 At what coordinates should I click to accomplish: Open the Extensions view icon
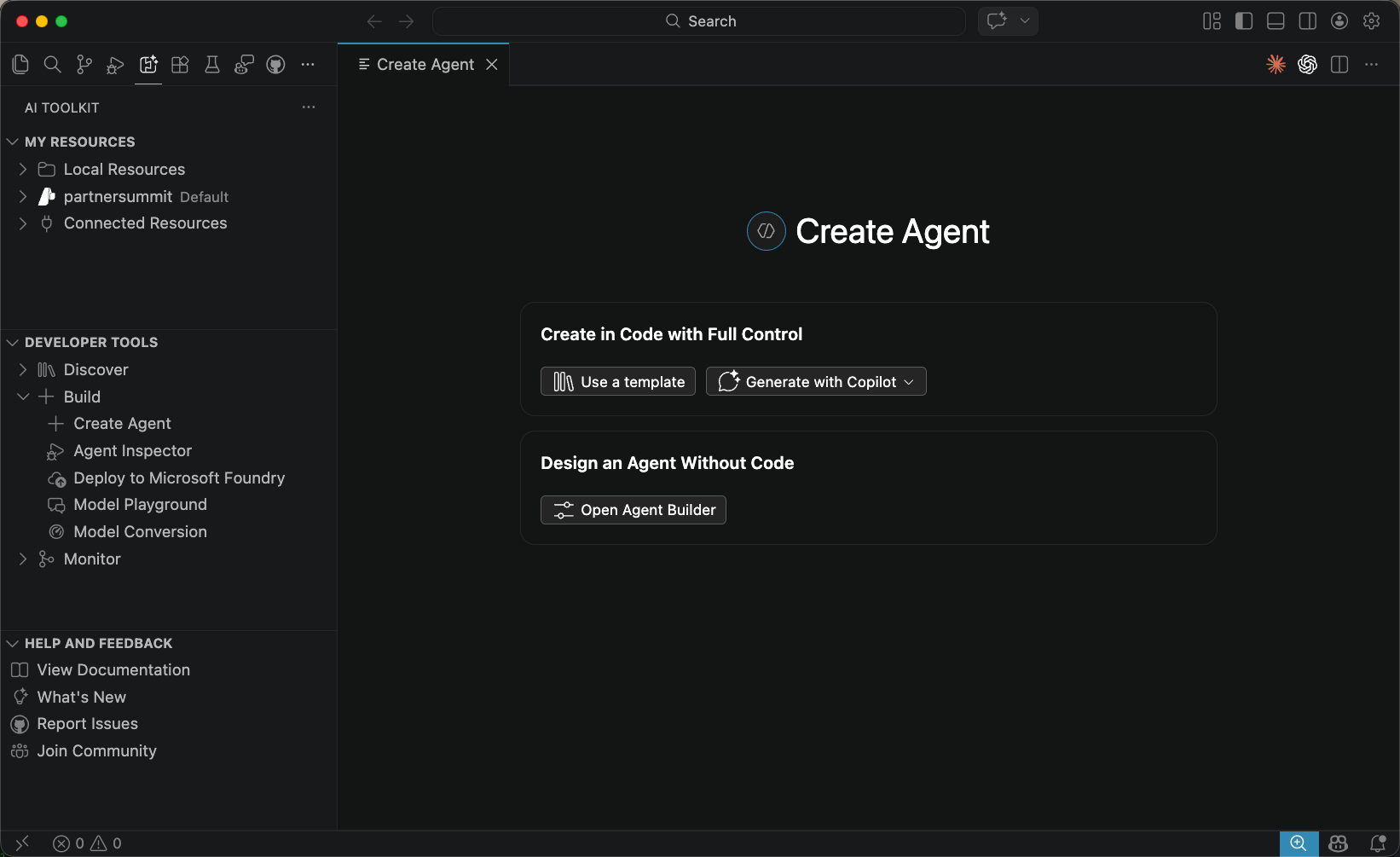coord(180,65)
